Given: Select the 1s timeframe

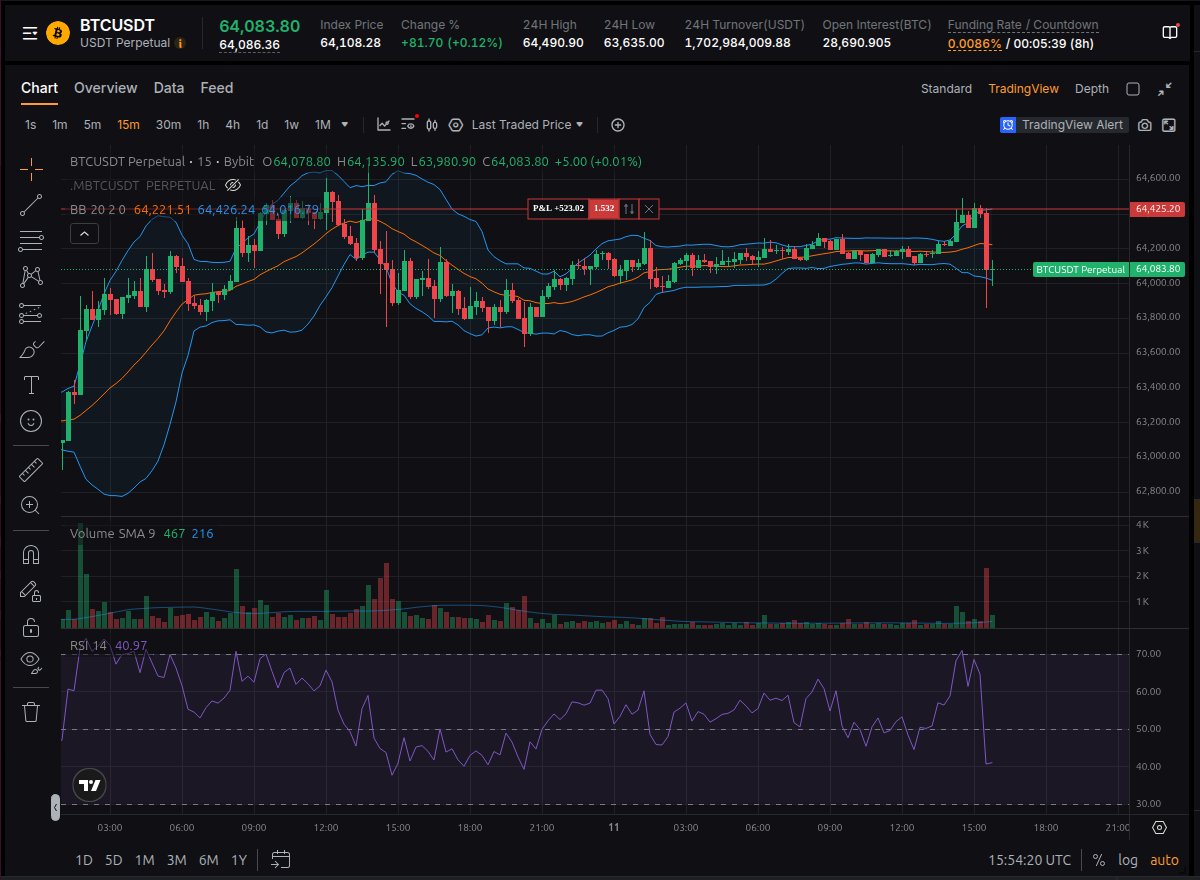Looking at the screenshot, I should pos(31,125).
